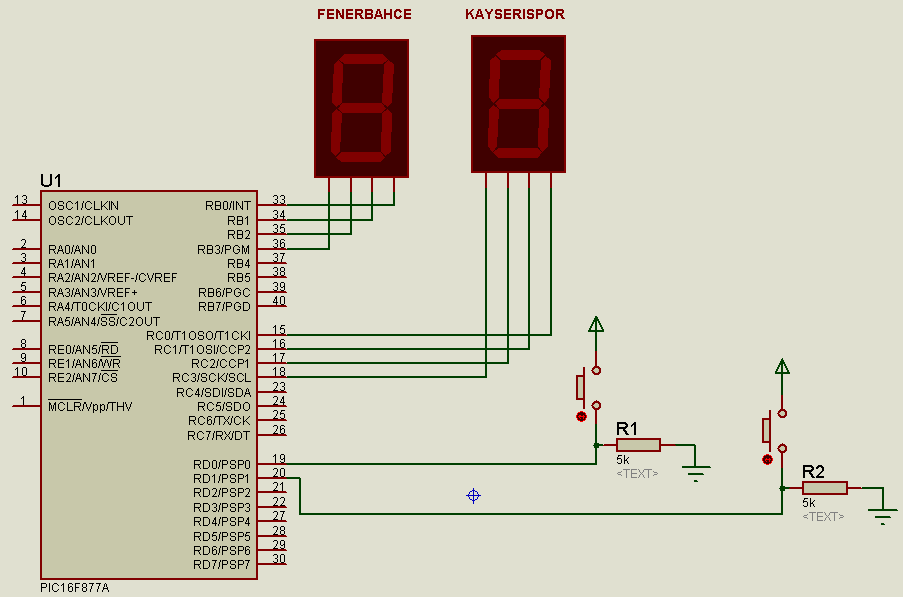903x597 pixels.
Task: Click pin number 30 beside RD7/PSP7
Action: [279, 558]
